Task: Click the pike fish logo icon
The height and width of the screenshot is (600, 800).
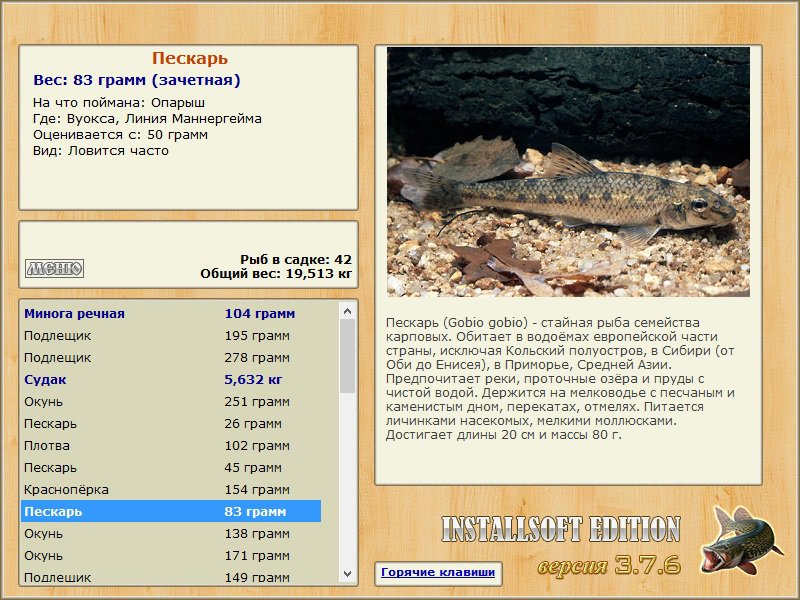Action: (x=742, y=539)
